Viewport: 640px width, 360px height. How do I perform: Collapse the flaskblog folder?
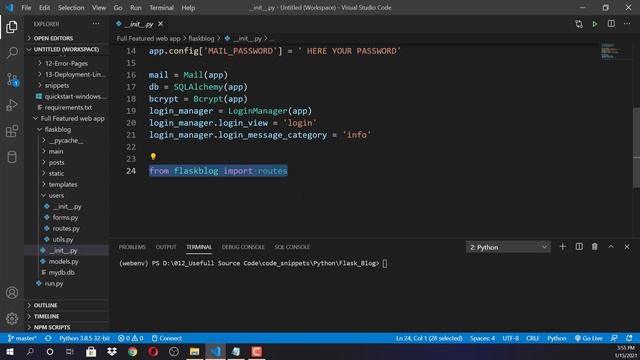pyautogui.click(x=67, y=129)
